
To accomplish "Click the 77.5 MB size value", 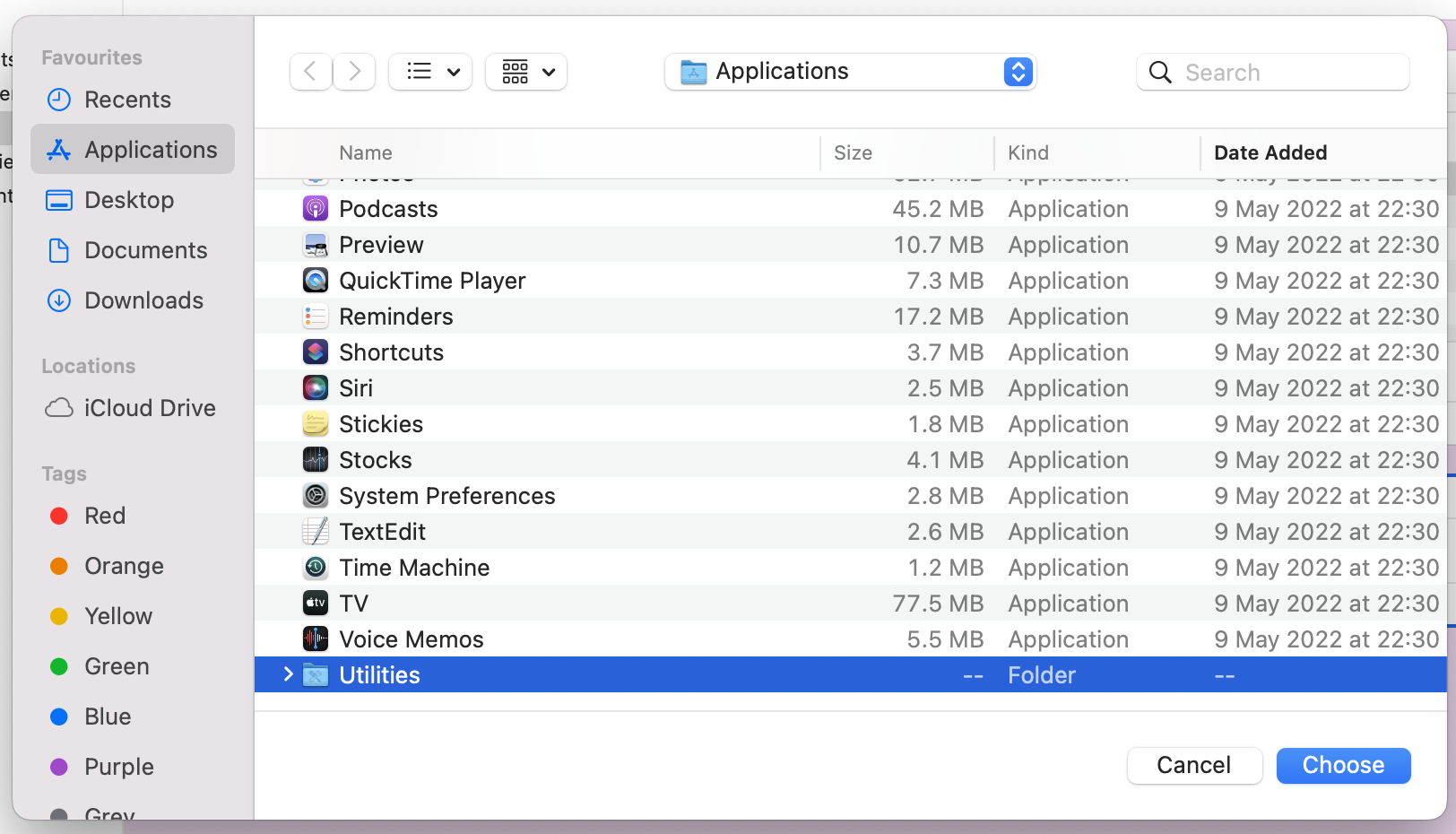I will pyautogui.click(x=938, y=604).
